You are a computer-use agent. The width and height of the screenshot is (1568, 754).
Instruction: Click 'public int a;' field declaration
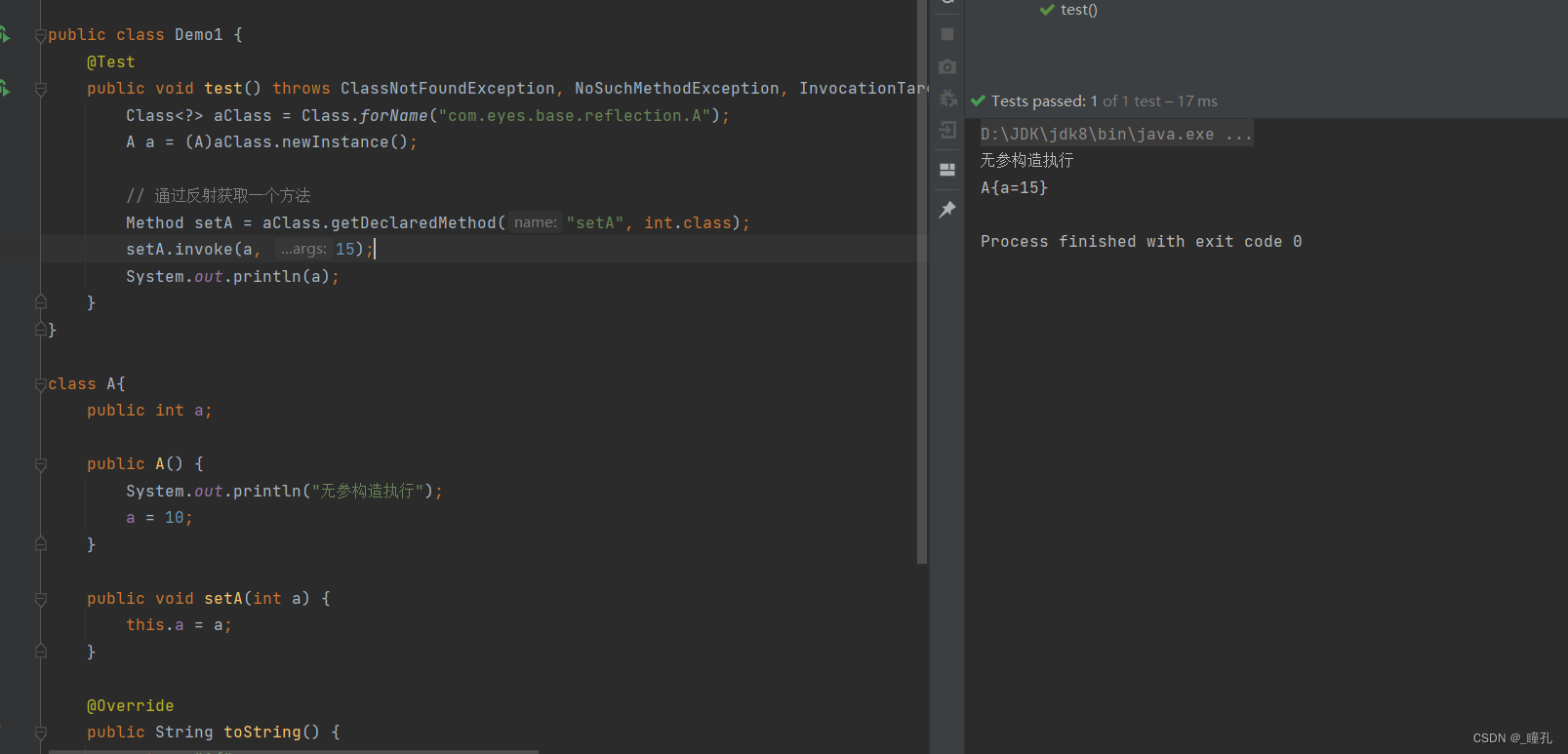pos(149,411)
